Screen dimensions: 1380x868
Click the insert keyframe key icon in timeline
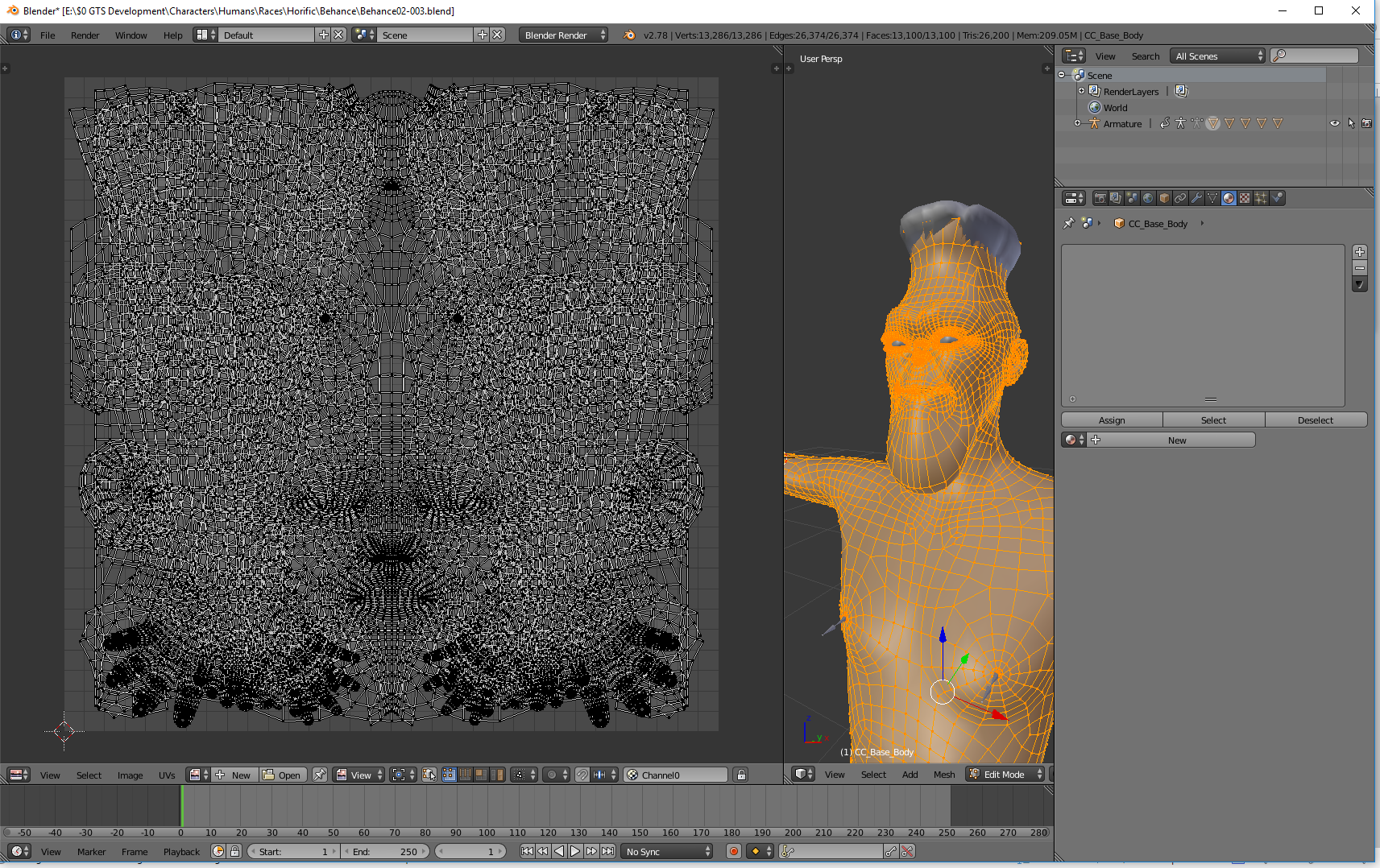tap(890, 851)
